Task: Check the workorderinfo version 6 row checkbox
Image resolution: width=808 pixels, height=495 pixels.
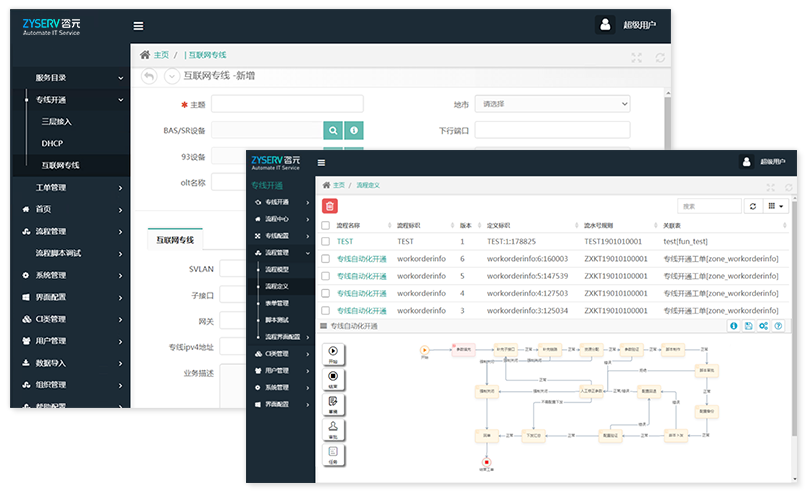Action: [x=324, y=259]
